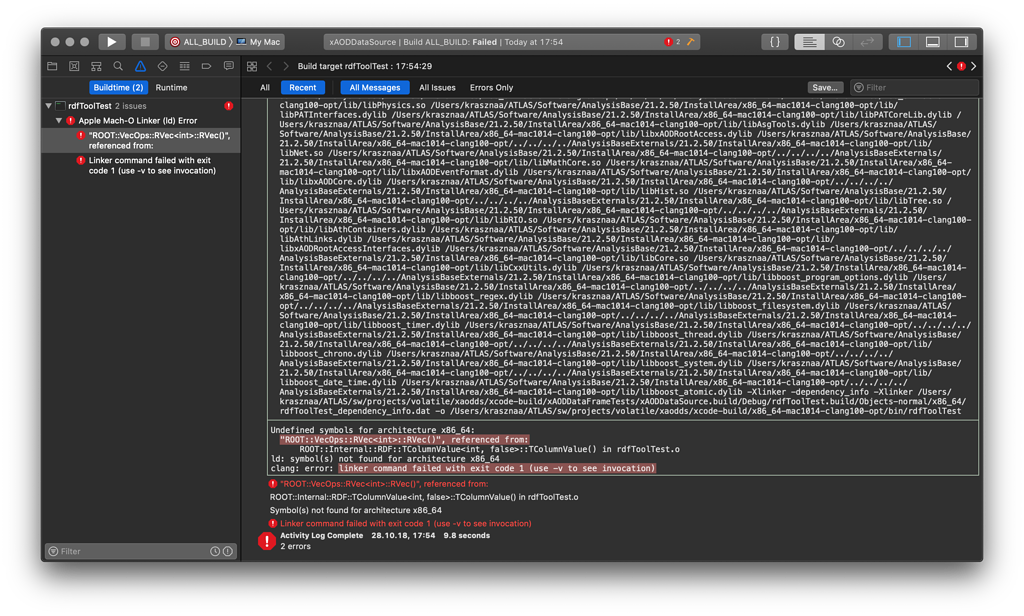Open the Breakpoint navigator icon
The image size is (1024, 616).
pyautogui.click(x=206, y=66)
